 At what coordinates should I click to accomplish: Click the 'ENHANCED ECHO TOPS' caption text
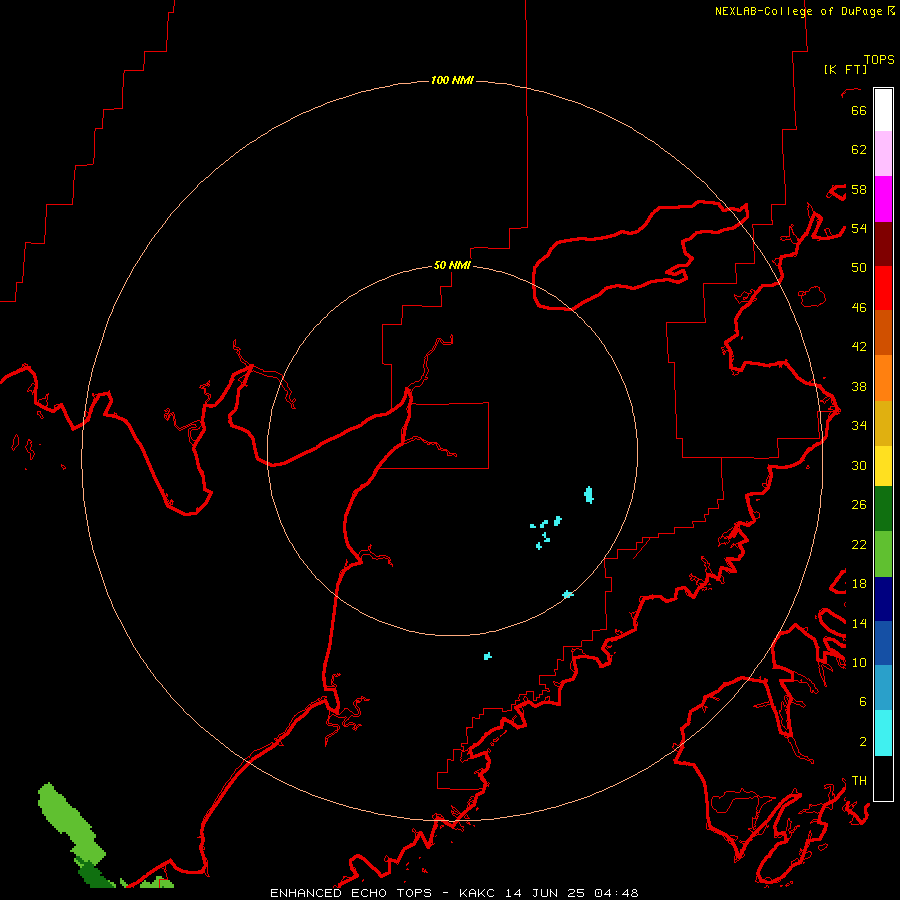click(351, 893)
